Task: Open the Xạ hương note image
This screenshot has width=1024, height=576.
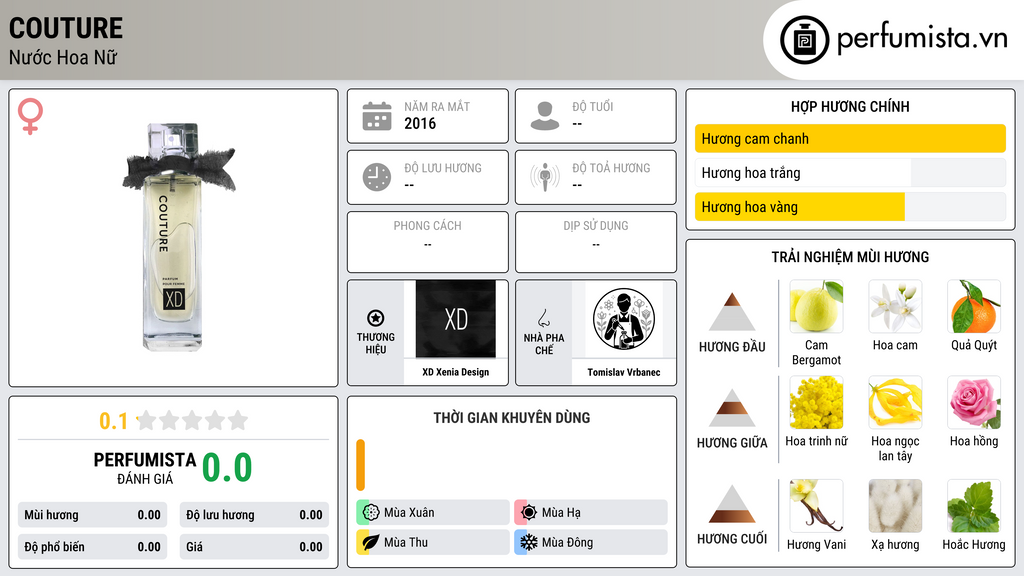Action: pyautogui.click(x=895, y=505)
